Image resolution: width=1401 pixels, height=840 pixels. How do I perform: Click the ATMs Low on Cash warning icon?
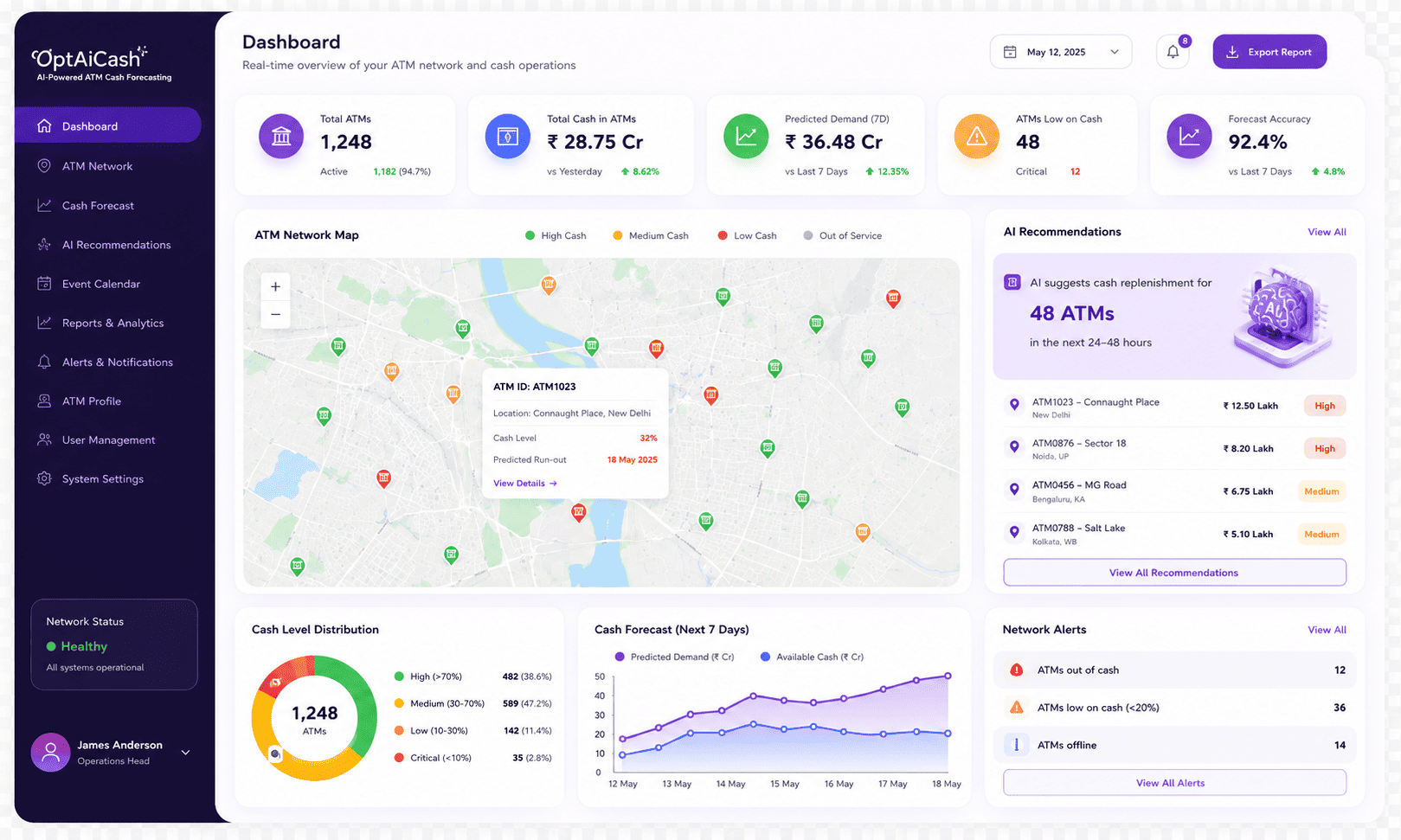point(976,137)
